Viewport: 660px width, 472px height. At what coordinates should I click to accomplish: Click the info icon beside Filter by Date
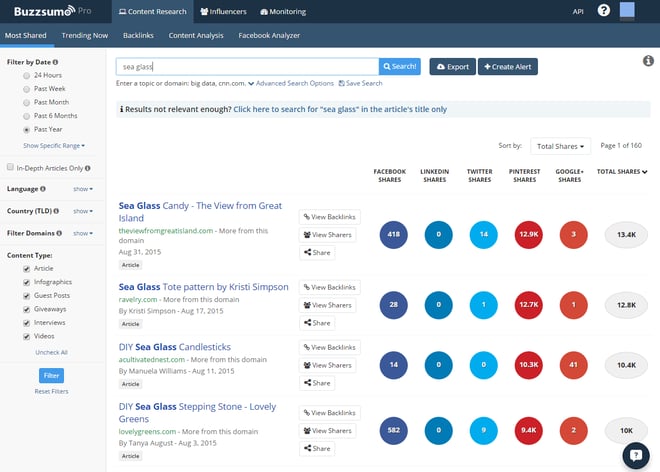[55, 62]
